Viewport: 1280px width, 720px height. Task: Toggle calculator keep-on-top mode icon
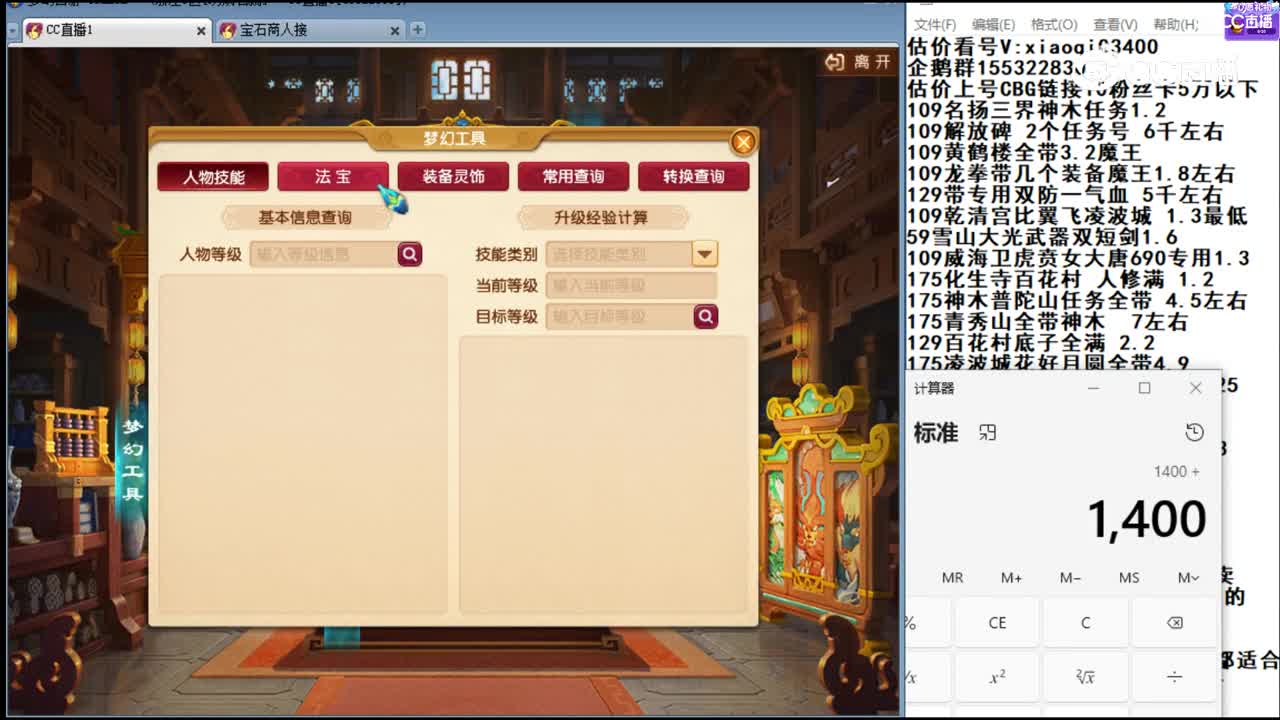click(988, 432)
